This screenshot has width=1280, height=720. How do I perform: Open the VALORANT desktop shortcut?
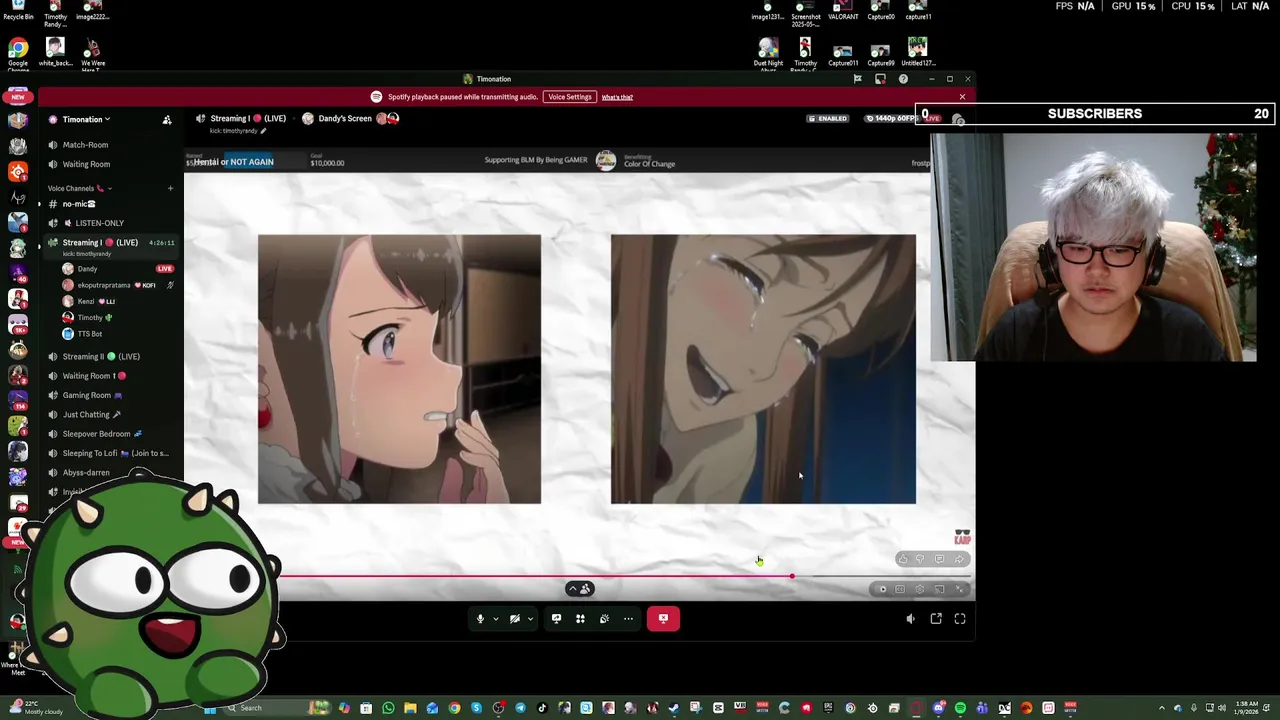[x=843, y=11]
